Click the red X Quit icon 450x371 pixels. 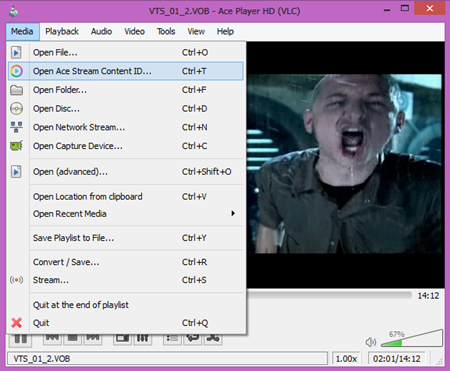[16, 323]
